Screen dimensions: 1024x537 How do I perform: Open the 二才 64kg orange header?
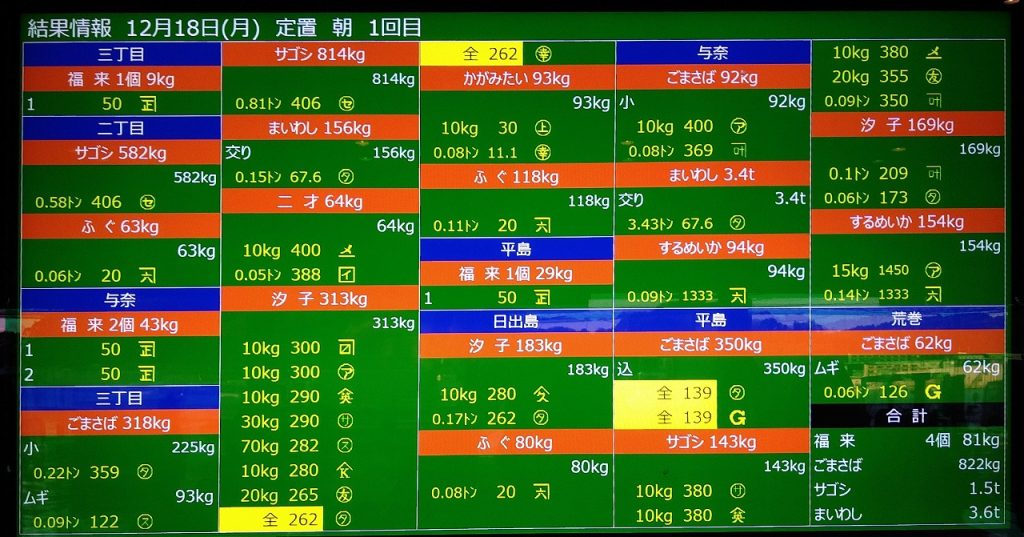click(x=319, y=201)
